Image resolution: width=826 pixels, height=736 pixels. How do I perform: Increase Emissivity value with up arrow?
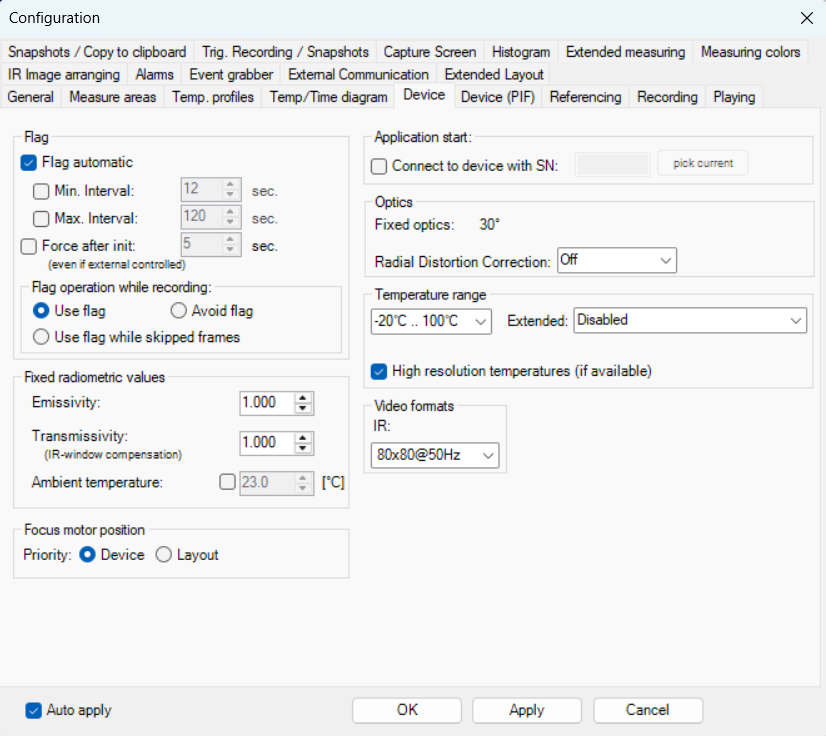pyautogui.click(x=303, y=398)
